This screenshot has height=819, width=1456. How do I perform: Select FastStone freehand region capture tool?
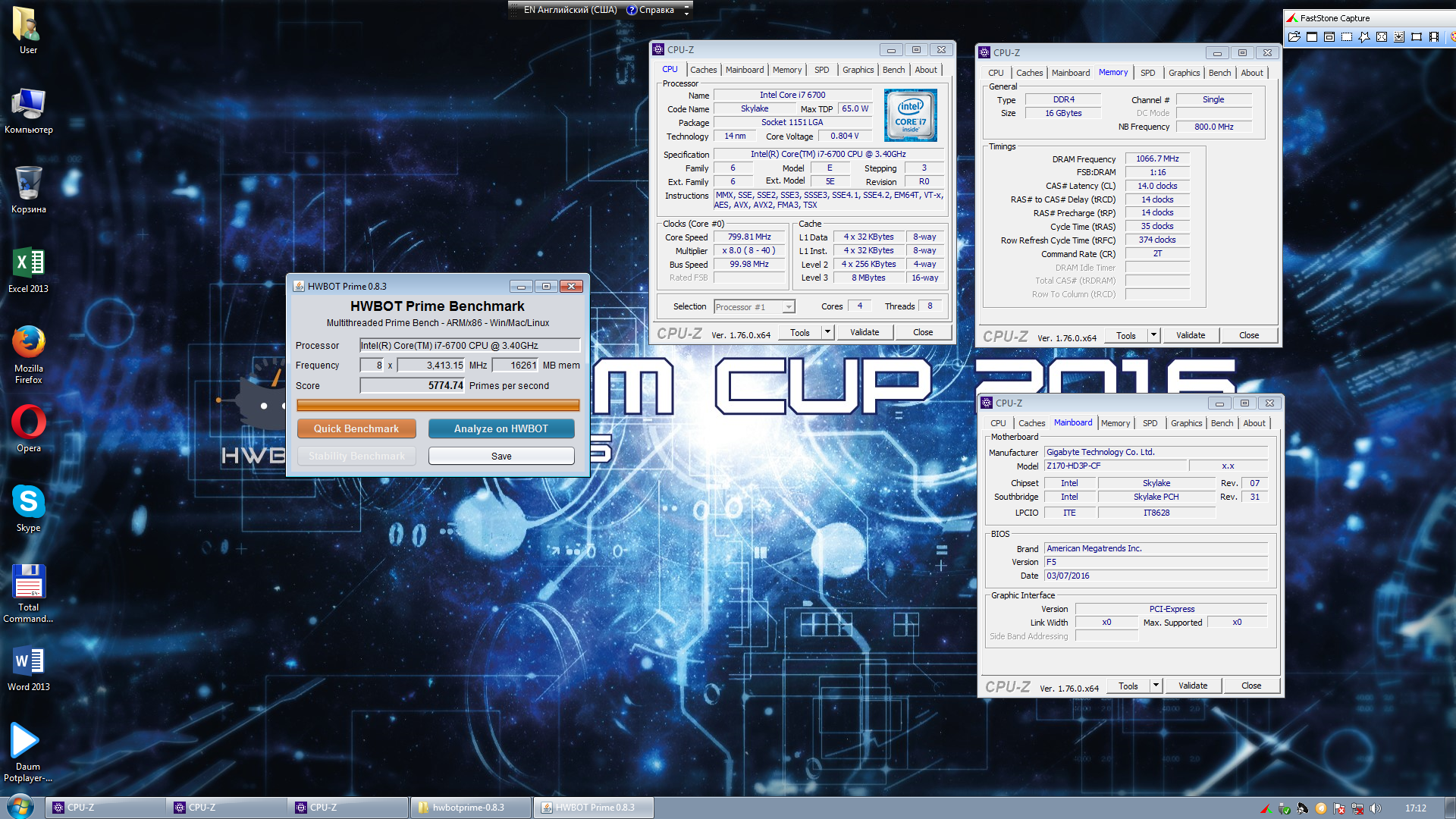click(x=1364, y=36)
